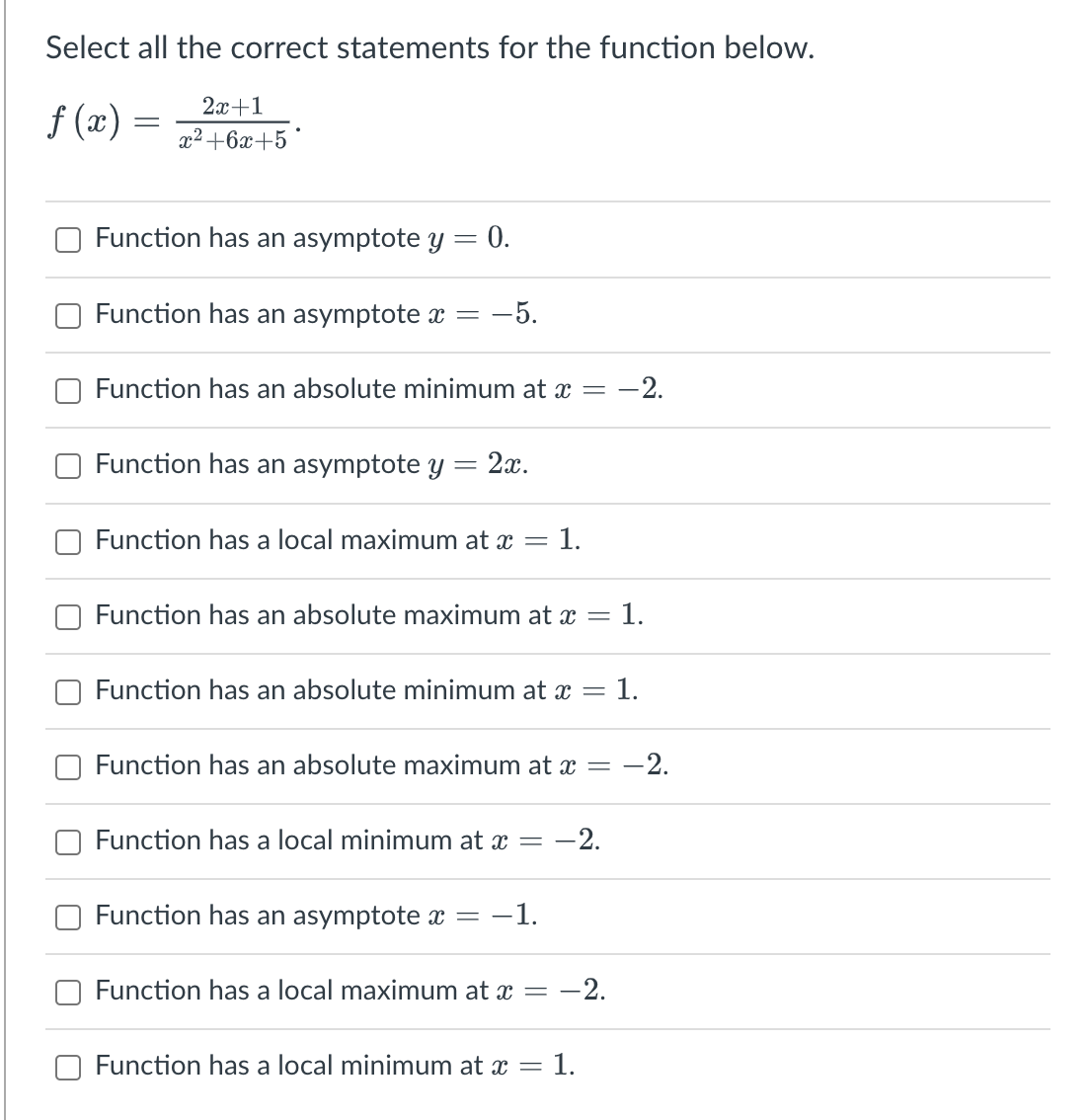This screenshot has height=1120, width=1088.
Task: Click the 'local maximum at x = 1' label
Action: [339, 539]
